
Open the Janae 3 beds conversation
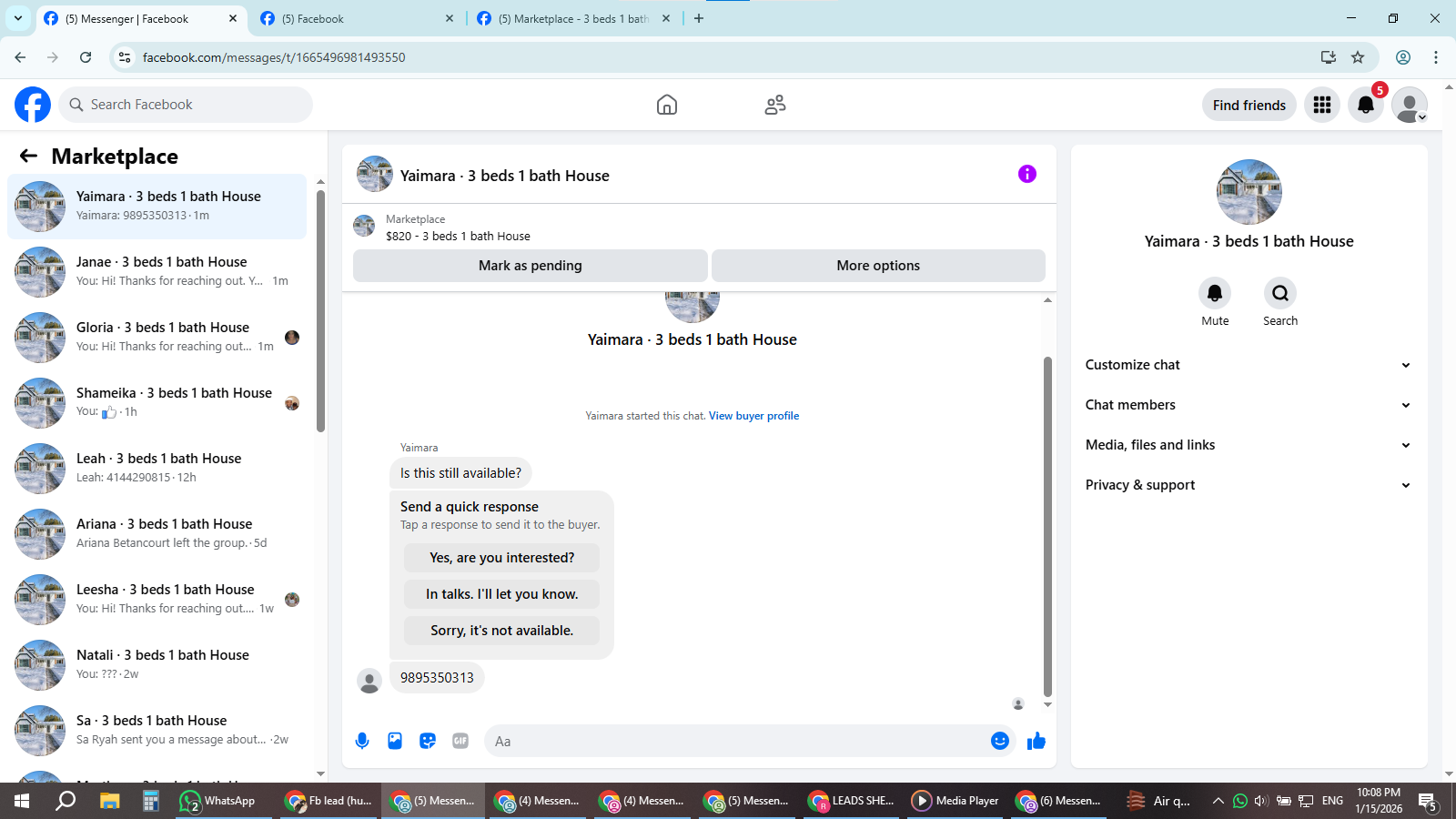pyautogui.click(x=157, y=272)
